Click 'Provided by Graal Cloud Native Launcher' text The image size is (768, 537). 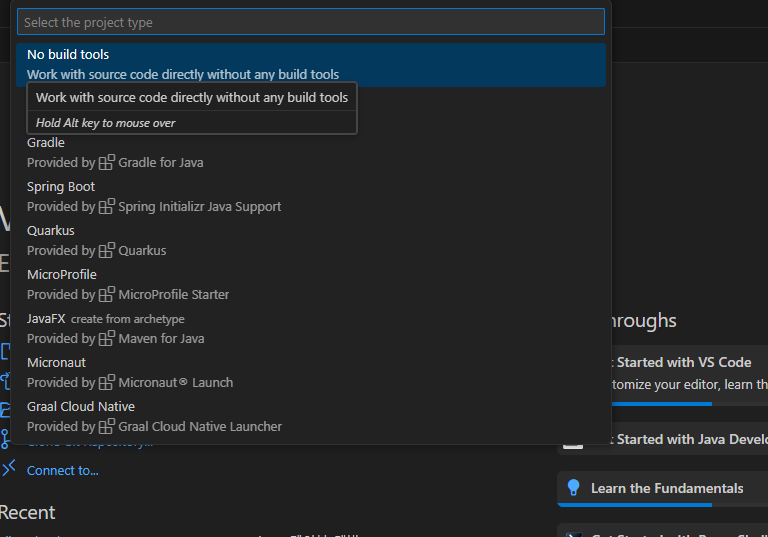click(154, 427)
